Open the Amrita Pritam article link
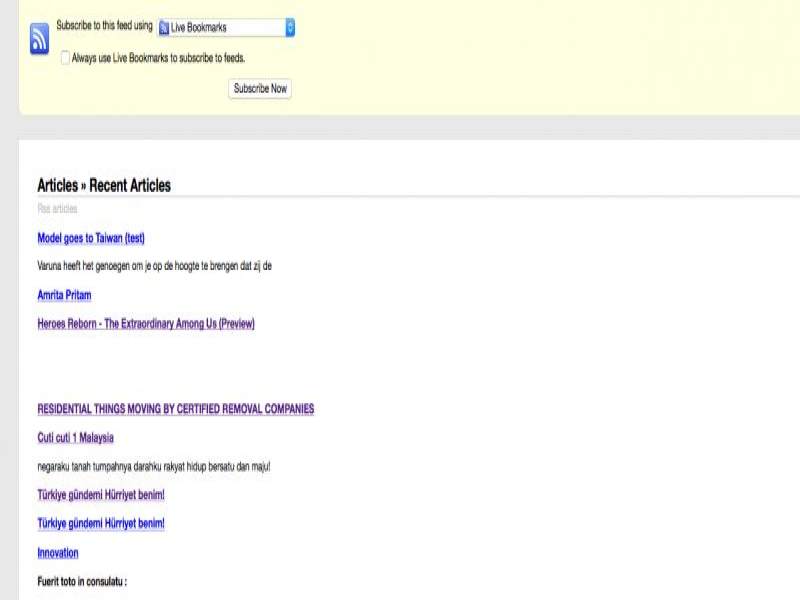This screenshot has height=600, width=800. pos(64,296)
